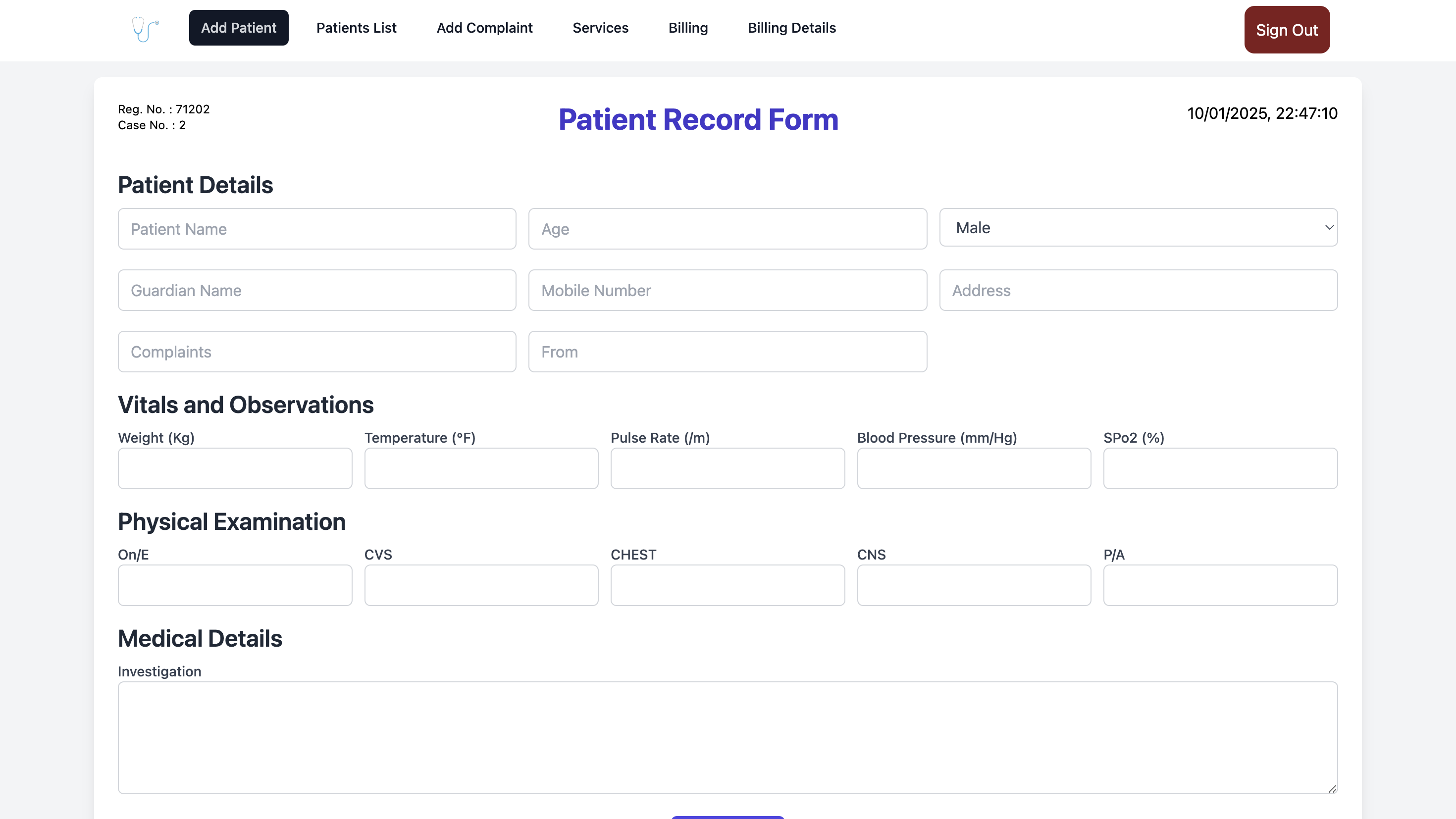Image resolution: width=1456 pixels, height=819 pixels.
Task: Select the Add Patient tab
Action: pos(239,28)
